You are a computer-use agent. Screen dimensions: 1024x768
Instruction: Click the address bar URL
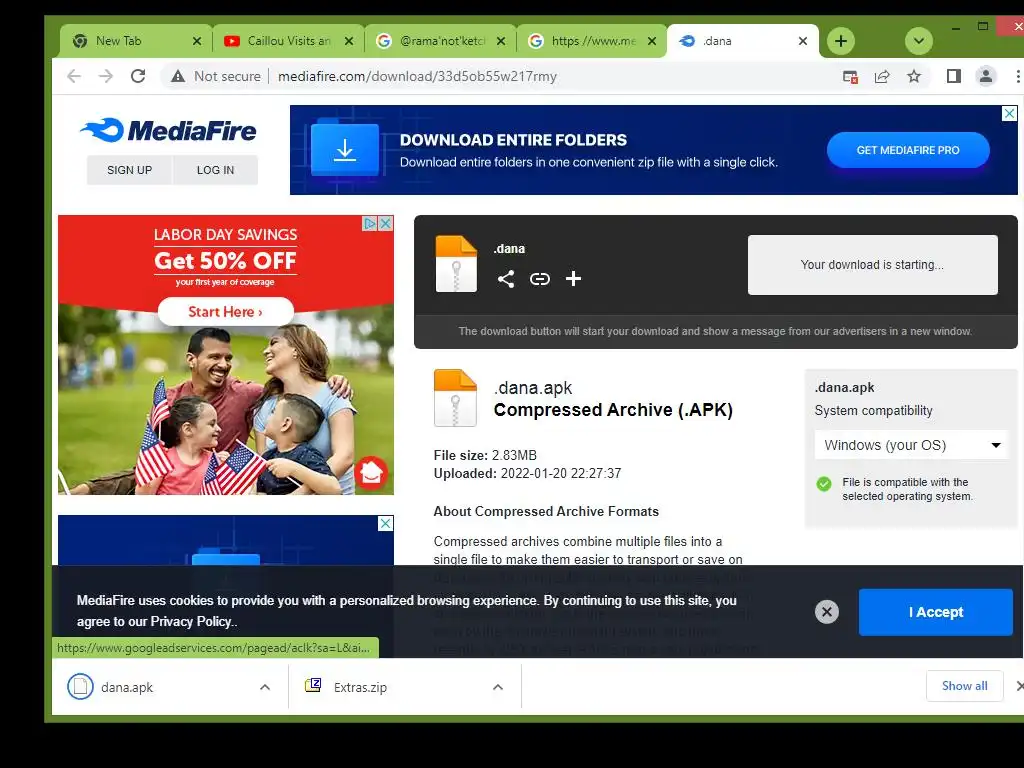[x=417, y=76]
